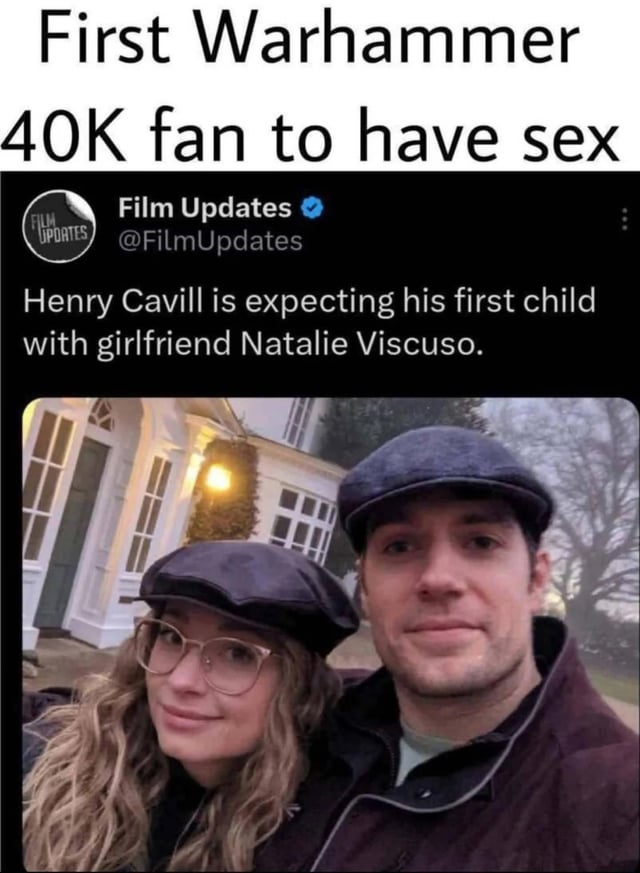Click the wreath around the porch lamp
640x873 pixels.
224,490
